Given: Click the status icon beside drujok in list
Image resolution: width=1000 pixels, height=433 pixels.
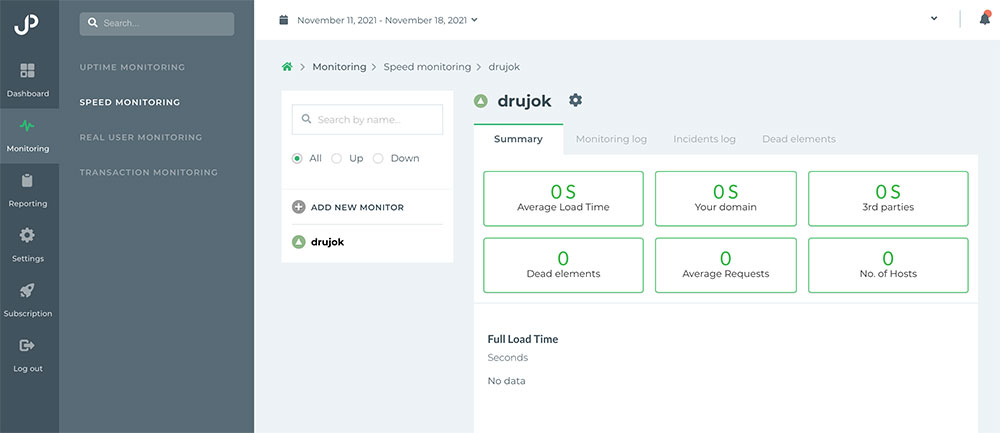Looking at the screenshot, I should click(298, 242).
